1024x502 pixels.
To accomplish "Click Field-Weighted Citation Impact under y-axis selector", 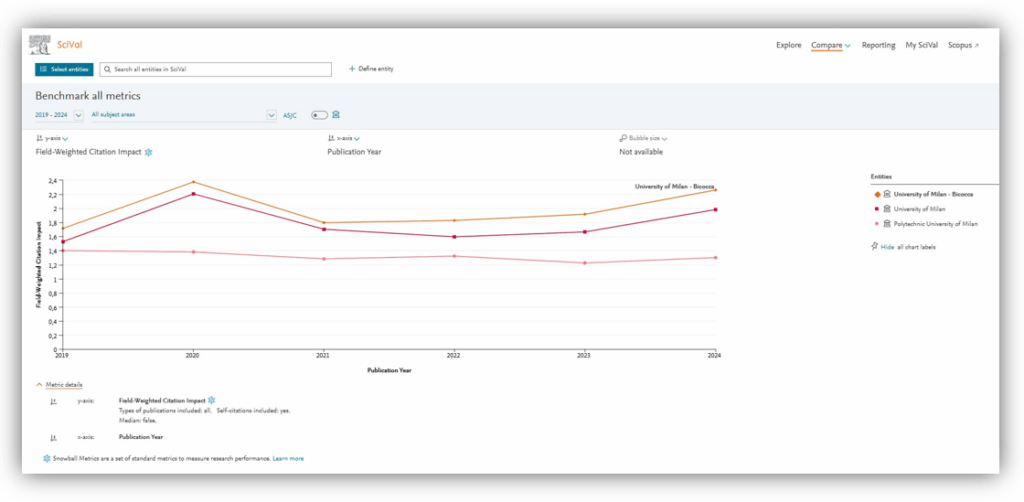I will tap(88, 151).
